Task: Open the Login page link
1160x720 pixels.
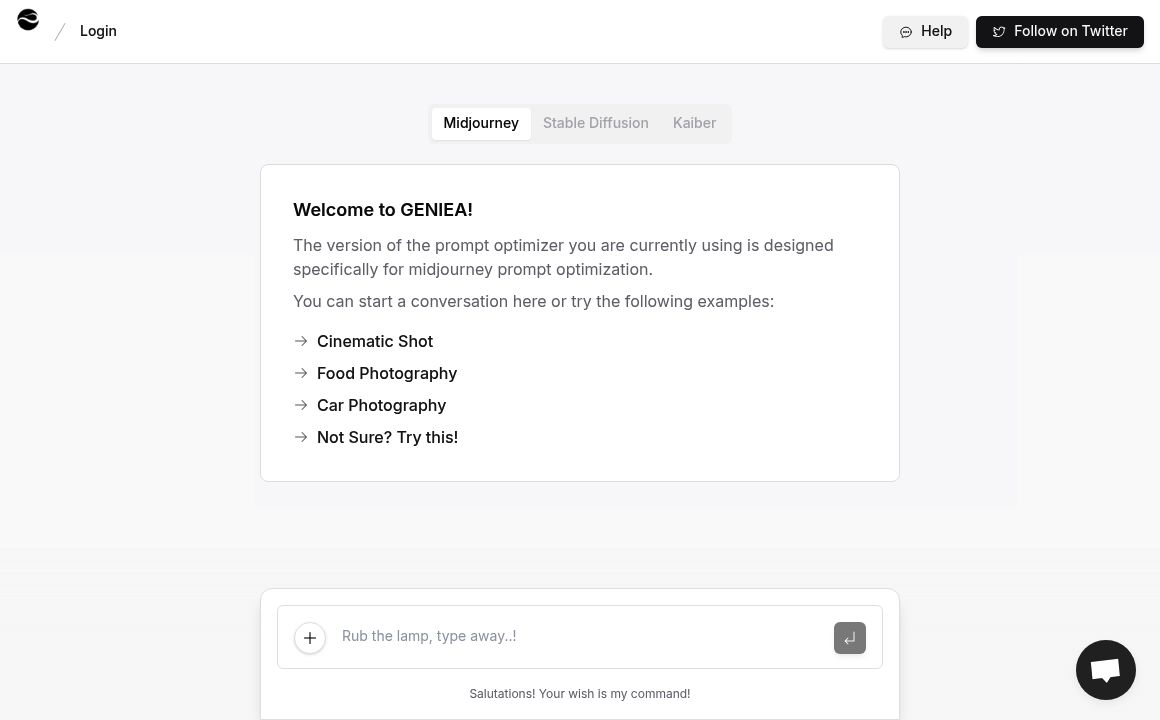Action: pos(98,31)
